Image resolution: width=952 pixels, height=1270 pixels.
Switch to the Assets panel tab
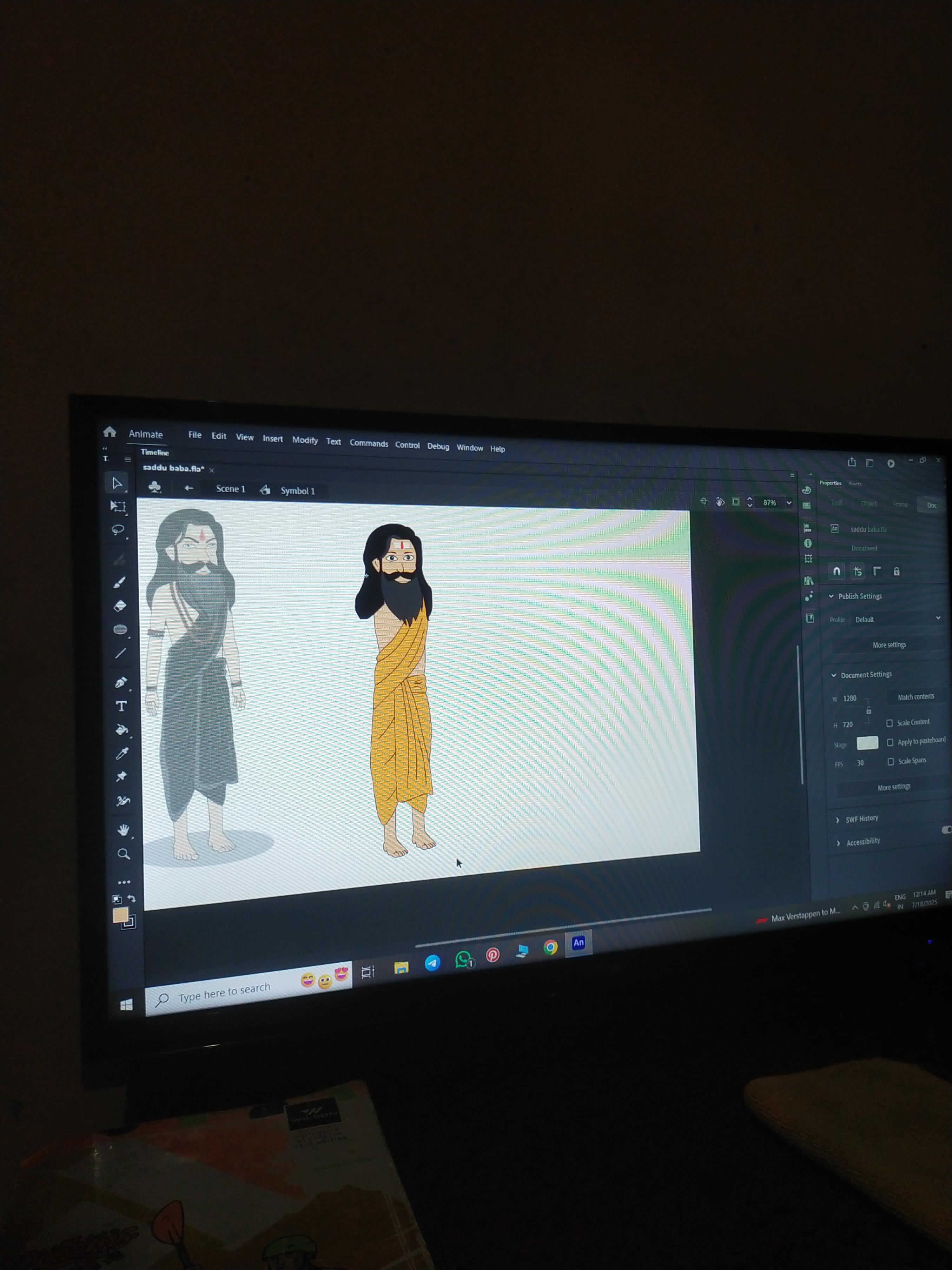tap(855, 484)
